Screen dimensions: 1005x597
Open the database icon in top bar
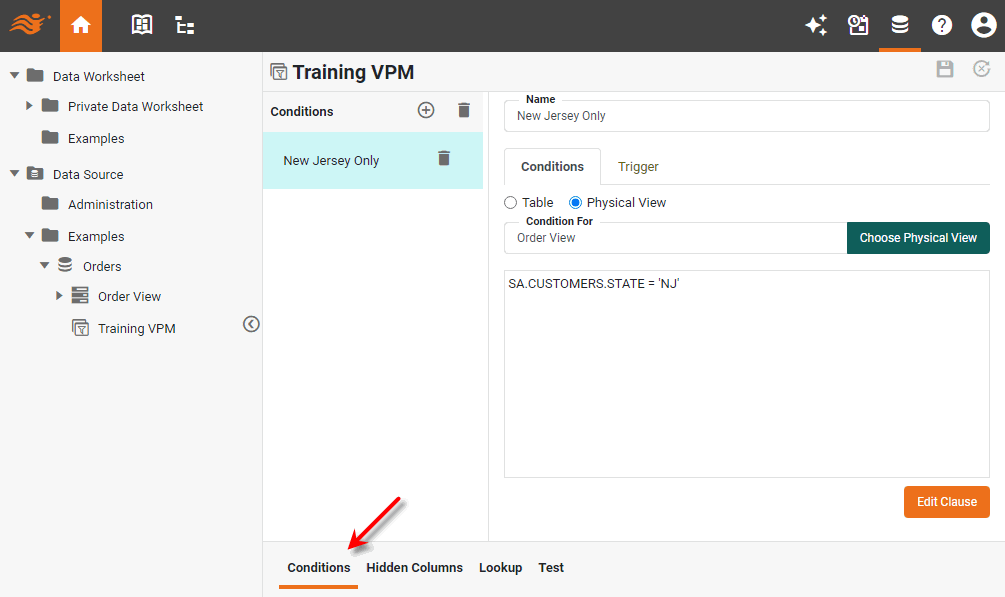click(900, 26)
